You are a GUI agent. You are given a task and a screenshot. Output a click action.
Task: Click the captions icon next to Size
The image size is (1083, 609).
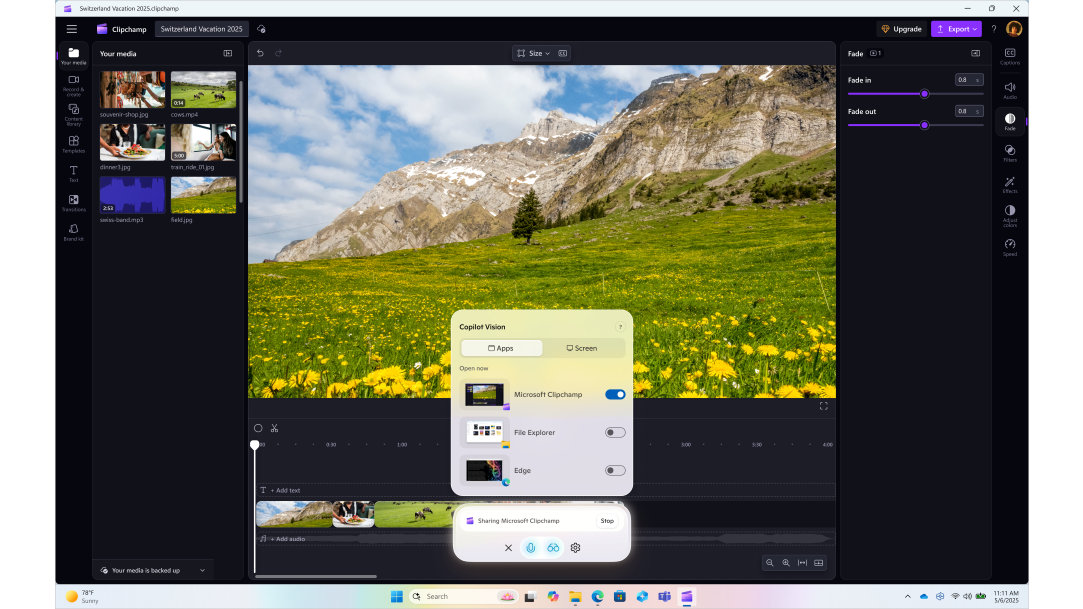[563, 53]
